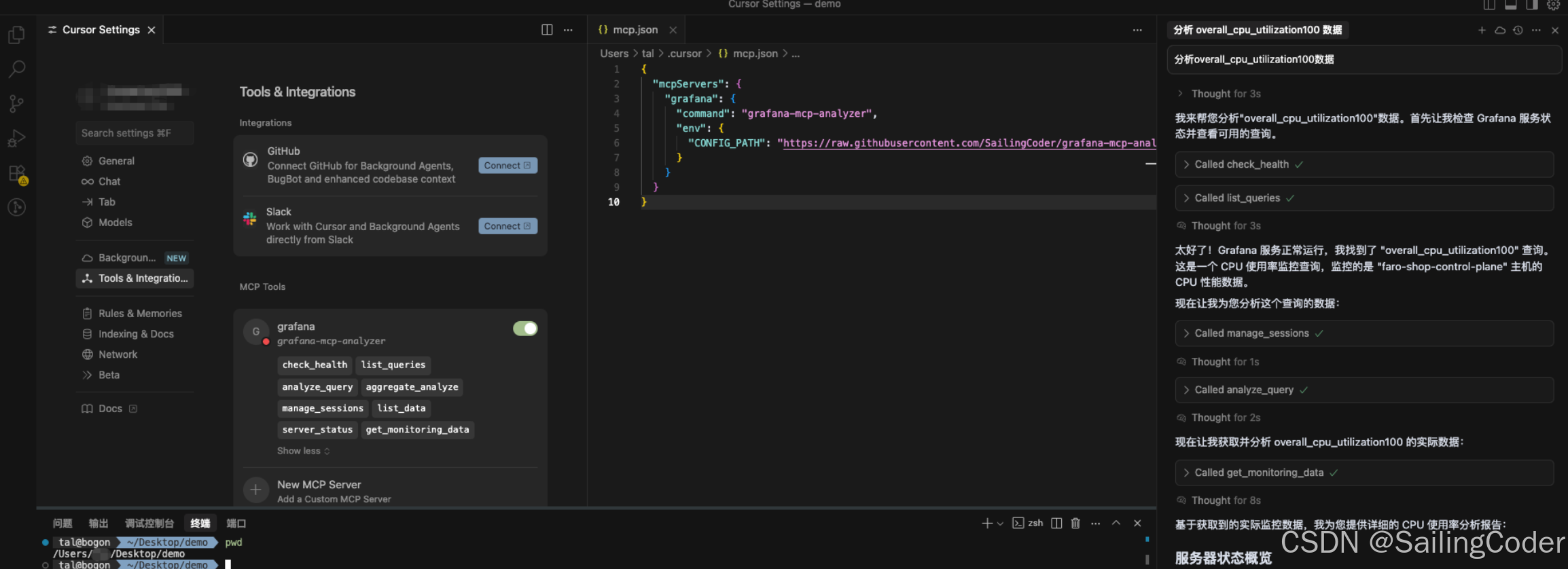Expand 'Called list_queries' tool call

(1364, 198)
